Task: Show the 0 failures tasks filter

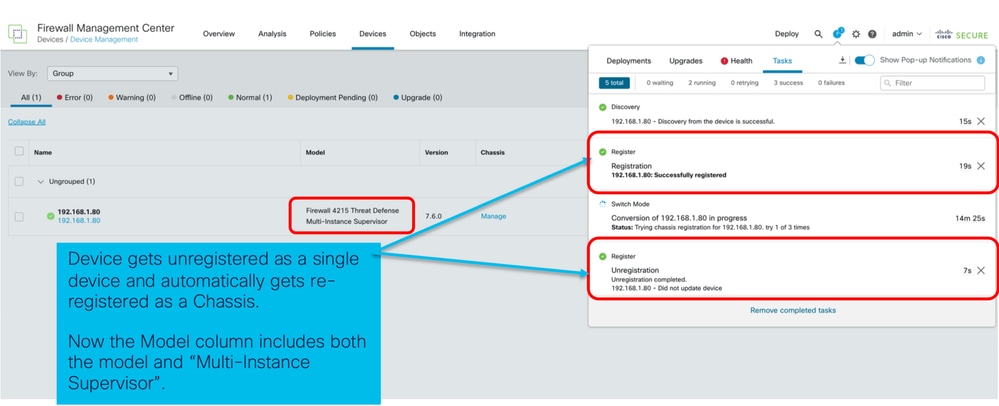Action: point(831,83)
